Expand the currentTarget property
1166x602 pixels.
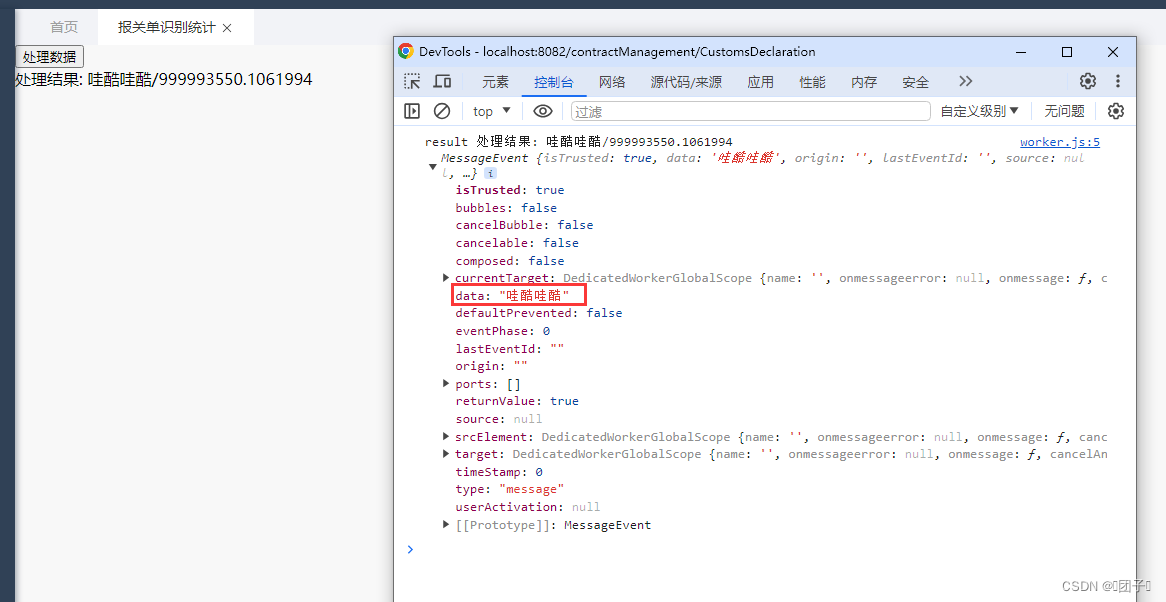[446, 277]
